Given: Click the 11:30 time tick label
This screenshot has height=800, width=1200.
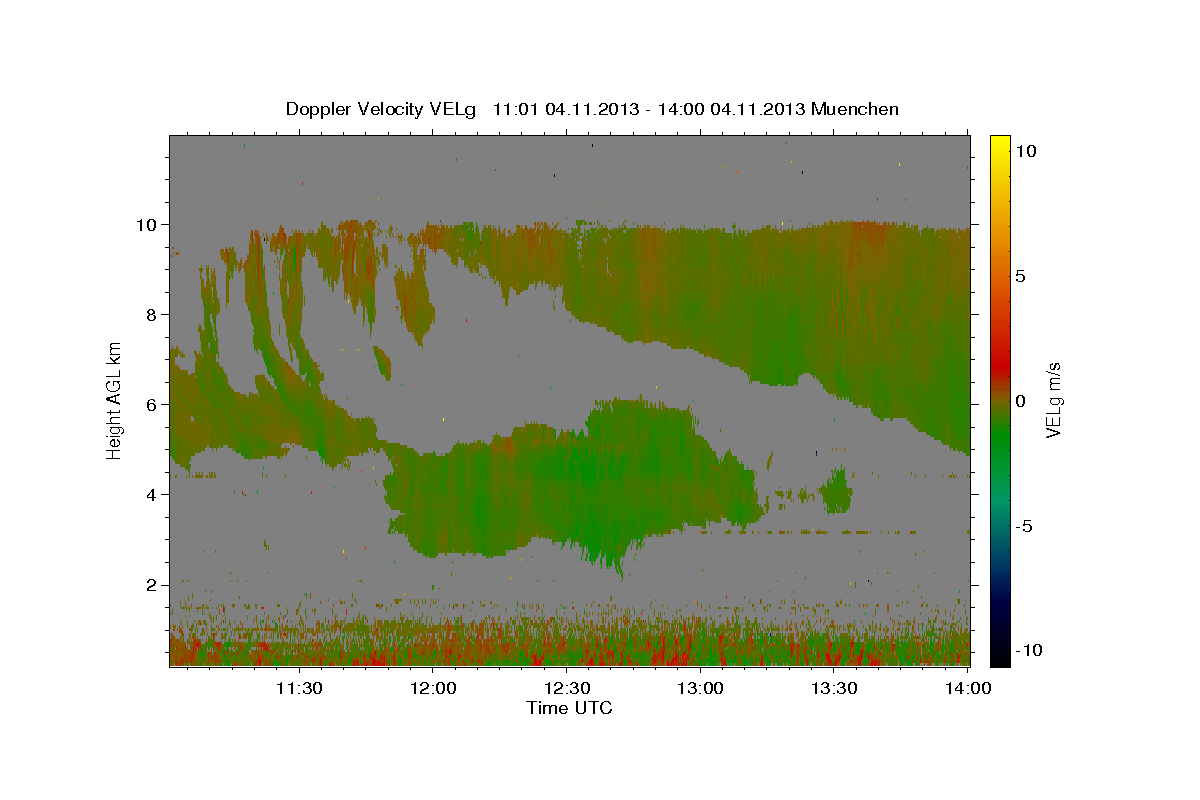Looking at the screenshot, I should coord(298,688).
